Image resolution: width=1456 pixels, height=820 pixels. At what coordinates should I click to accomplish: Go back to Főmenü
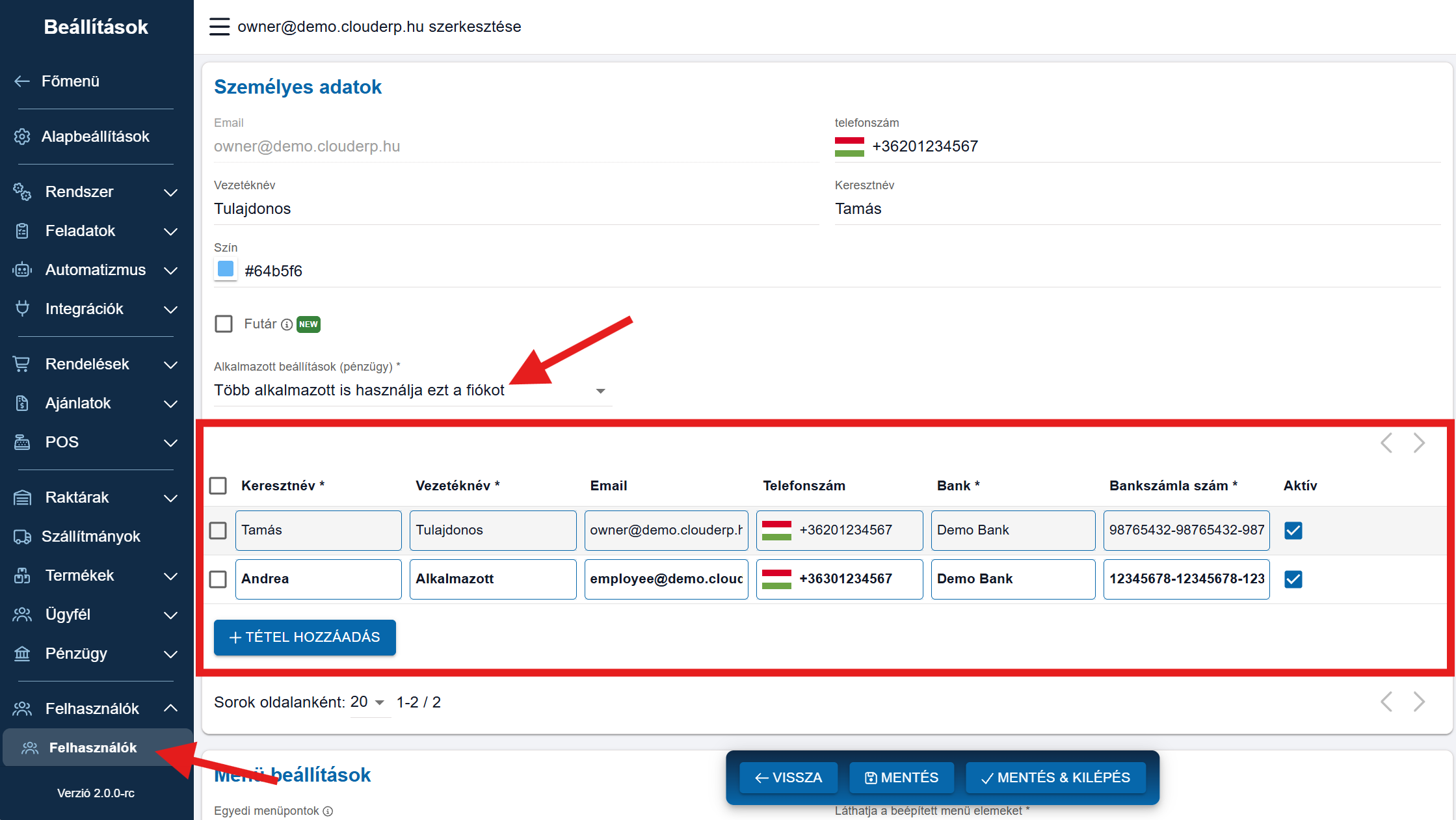click(x=70, y=81)
